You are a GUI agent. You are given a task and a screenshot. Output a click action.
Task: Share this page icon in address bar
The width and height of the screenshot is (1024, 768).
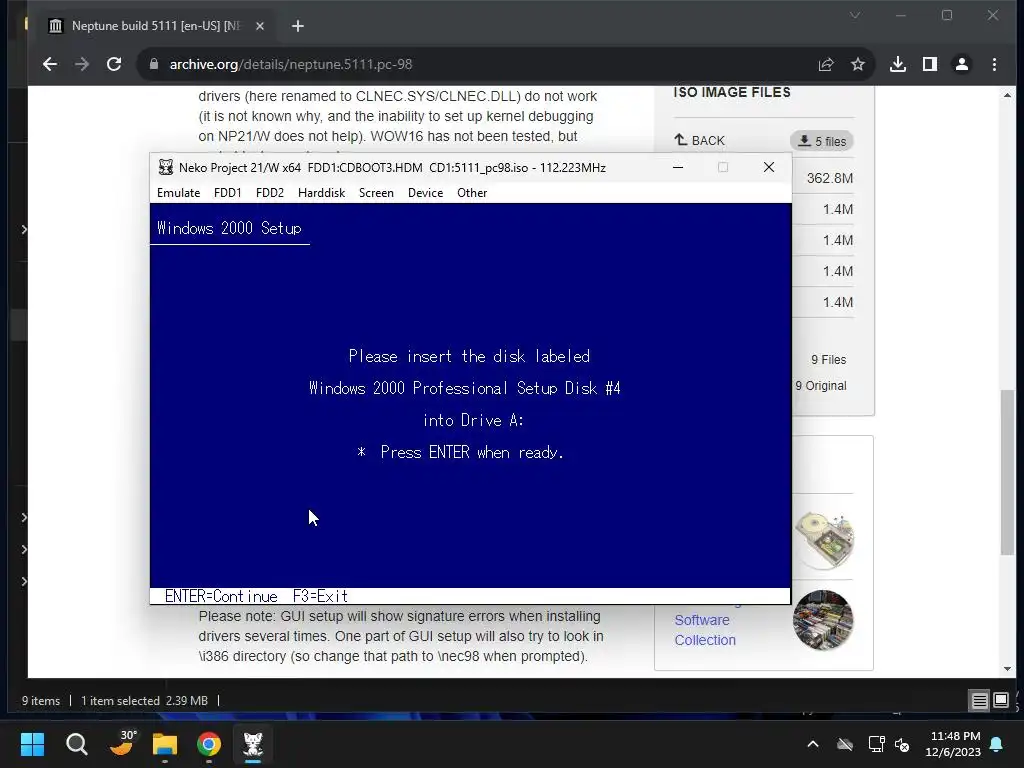point(826,64)
